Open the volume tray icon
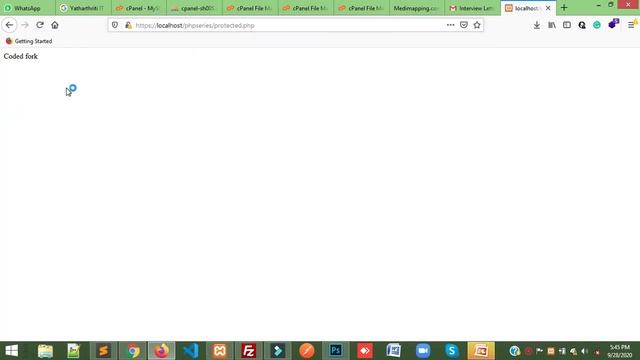 point(584,351)
